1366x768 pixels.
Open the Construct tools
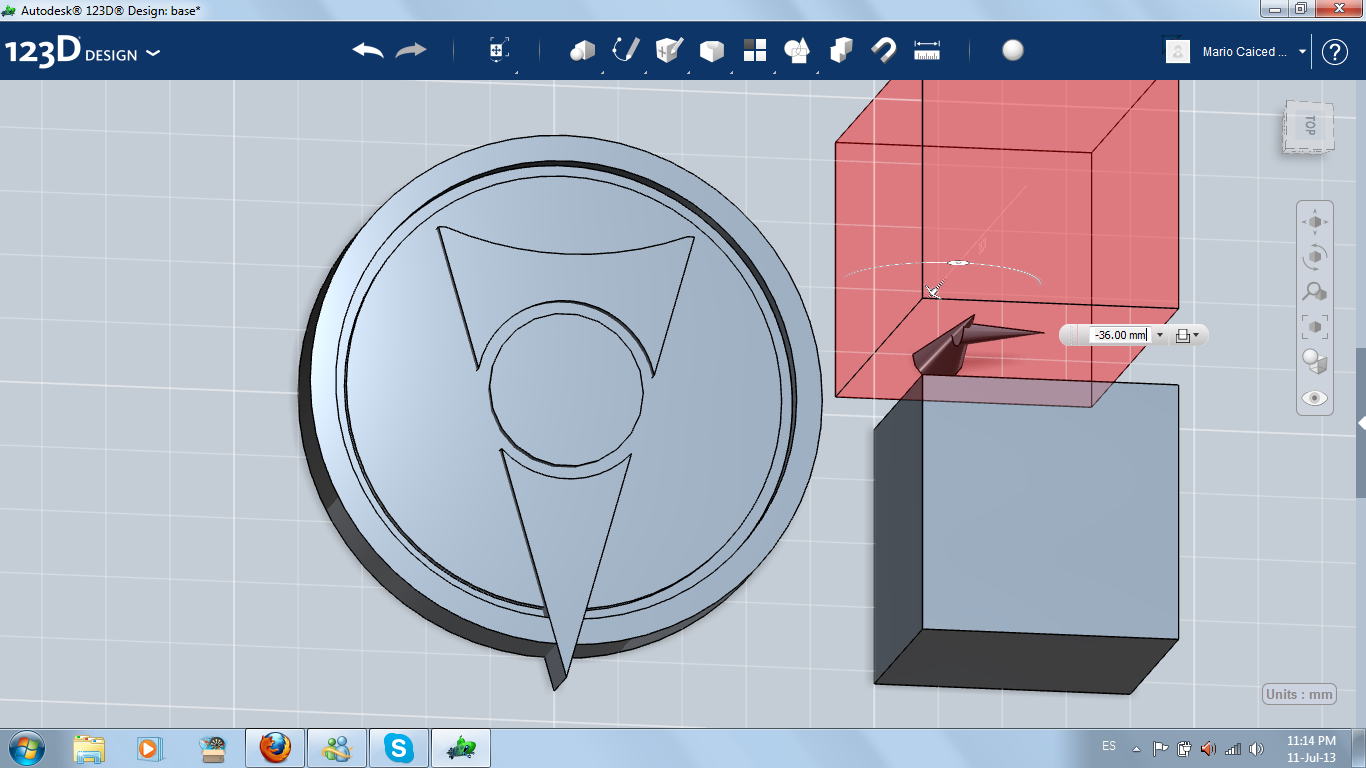[668, 50]
